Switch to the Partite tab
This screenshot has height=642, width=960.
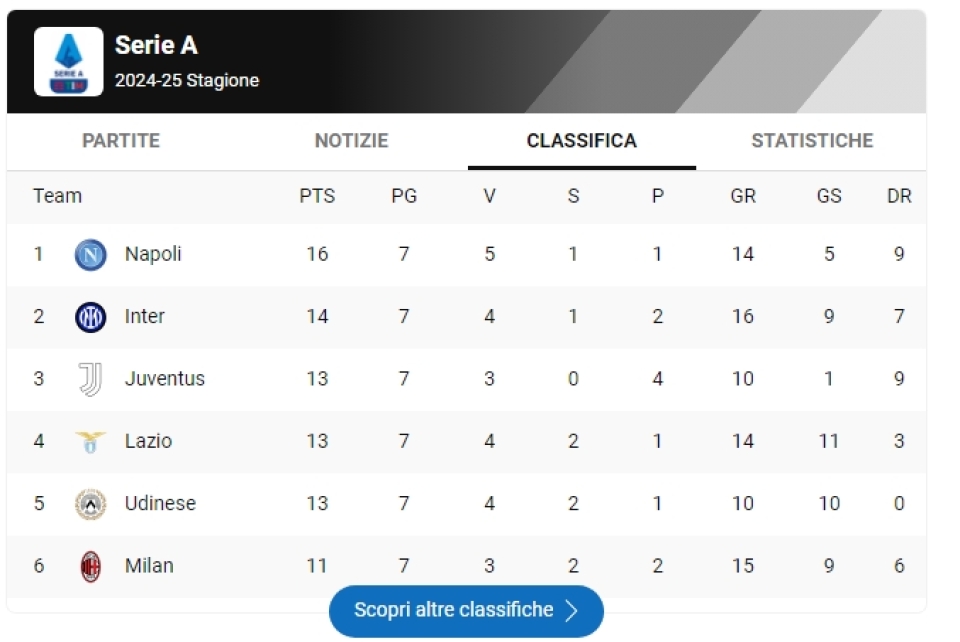point(121,141)
